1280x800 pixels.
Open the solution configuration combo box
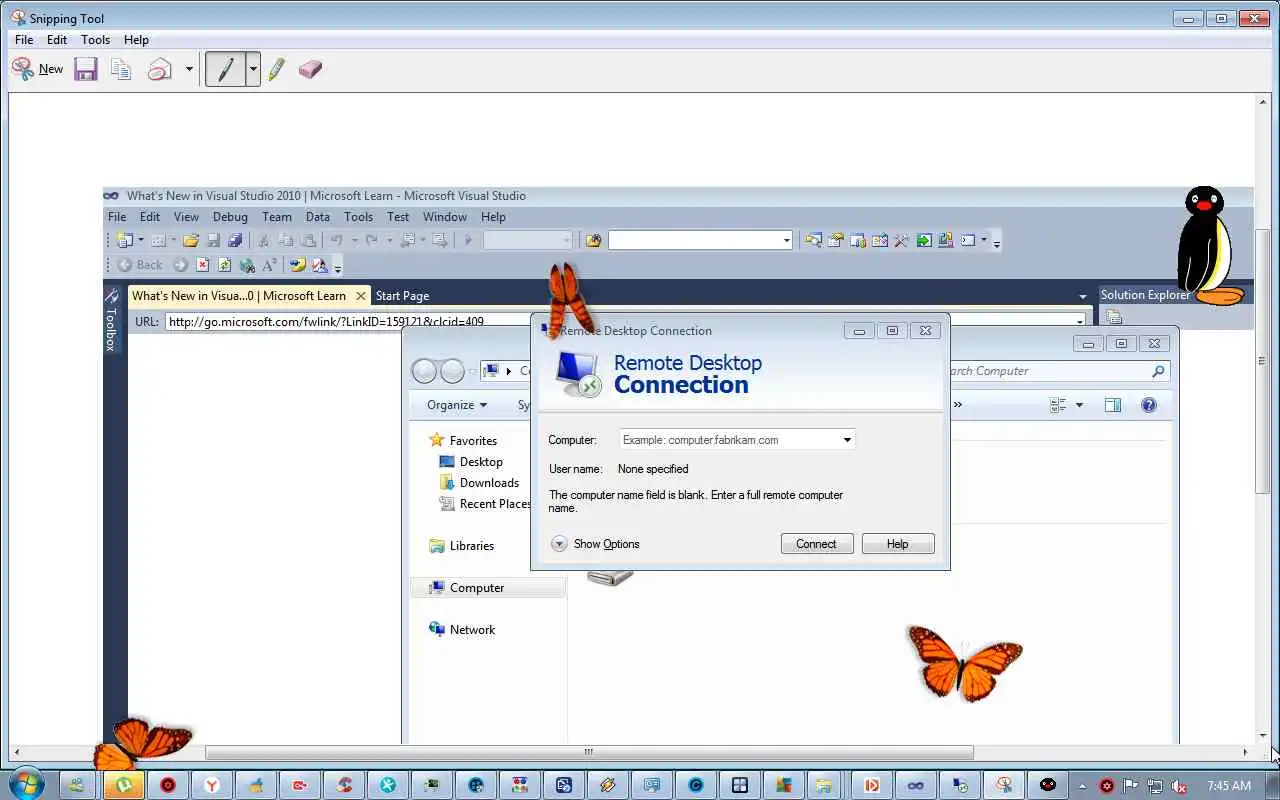pos(528,240)
